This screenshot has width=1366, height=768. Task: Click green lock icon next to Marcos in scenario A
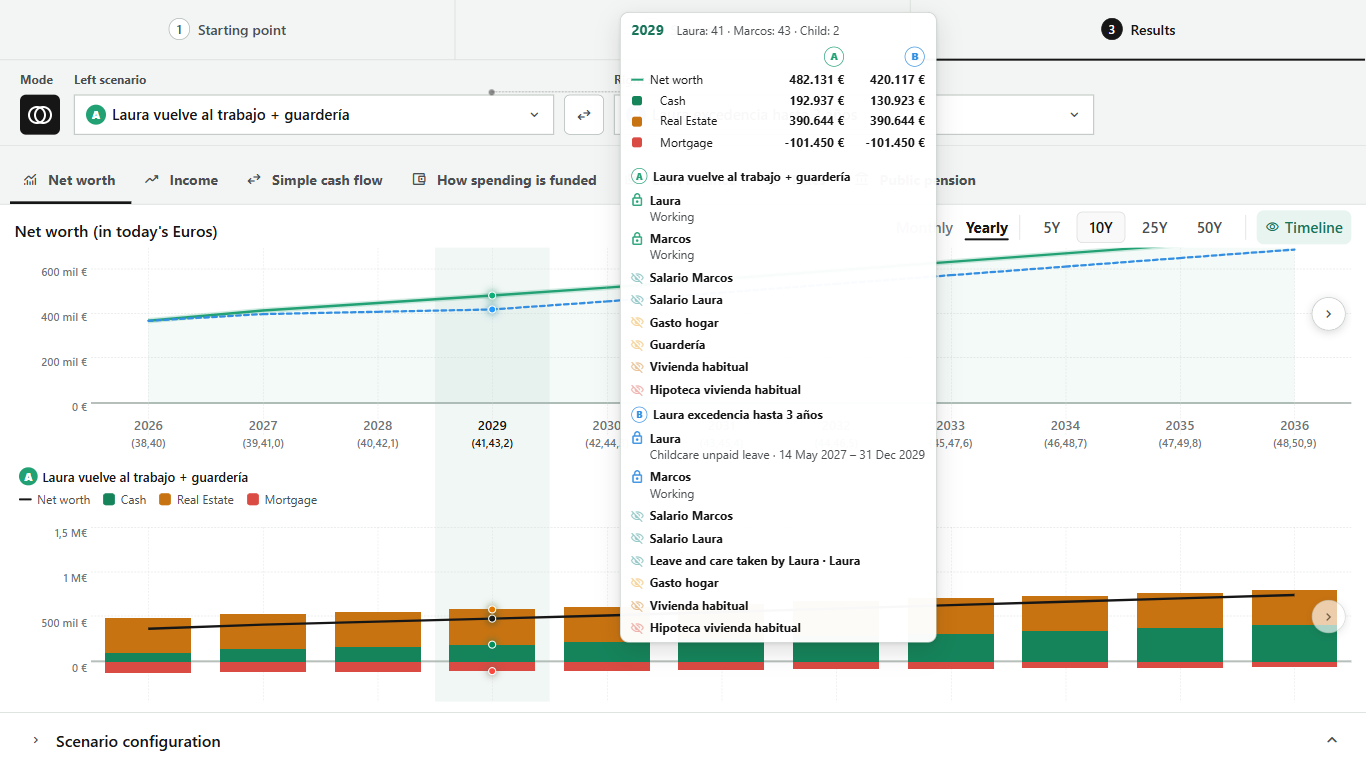tap(638, 239)
